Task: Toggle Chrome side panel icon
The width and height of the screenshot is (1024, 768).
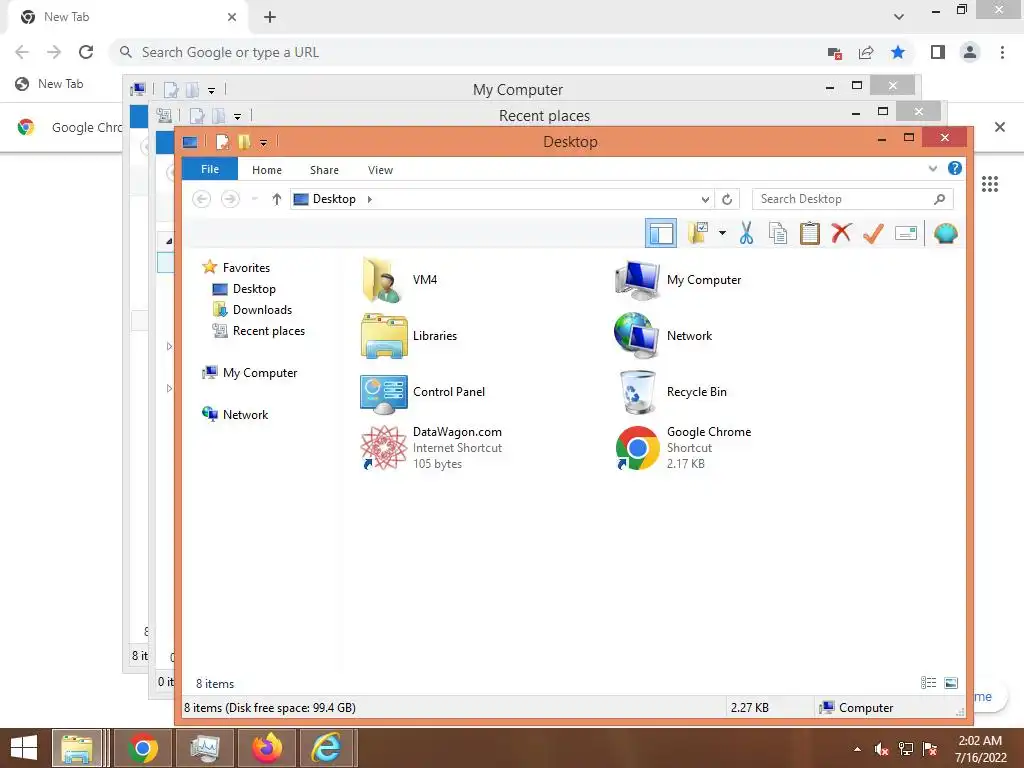Action: coord(938,52)
